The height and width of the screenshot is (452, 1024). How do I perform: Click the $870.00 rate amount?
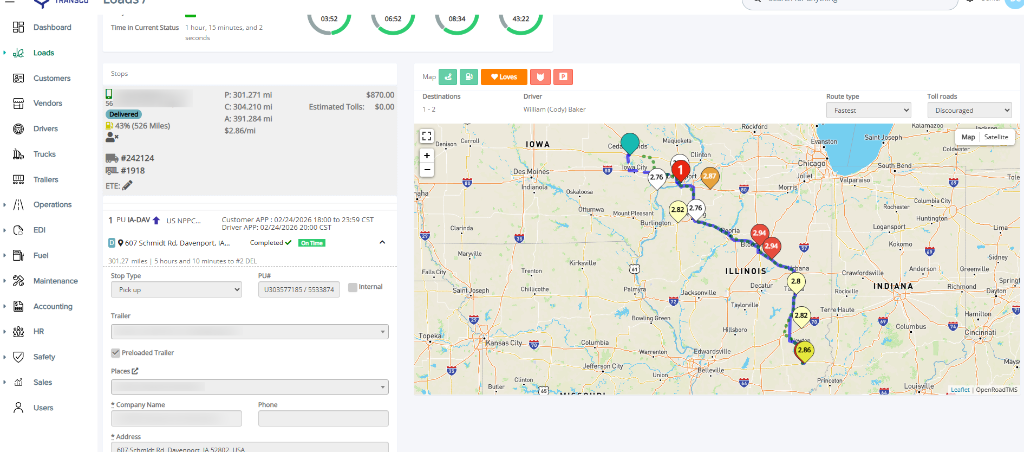(380, 94)
